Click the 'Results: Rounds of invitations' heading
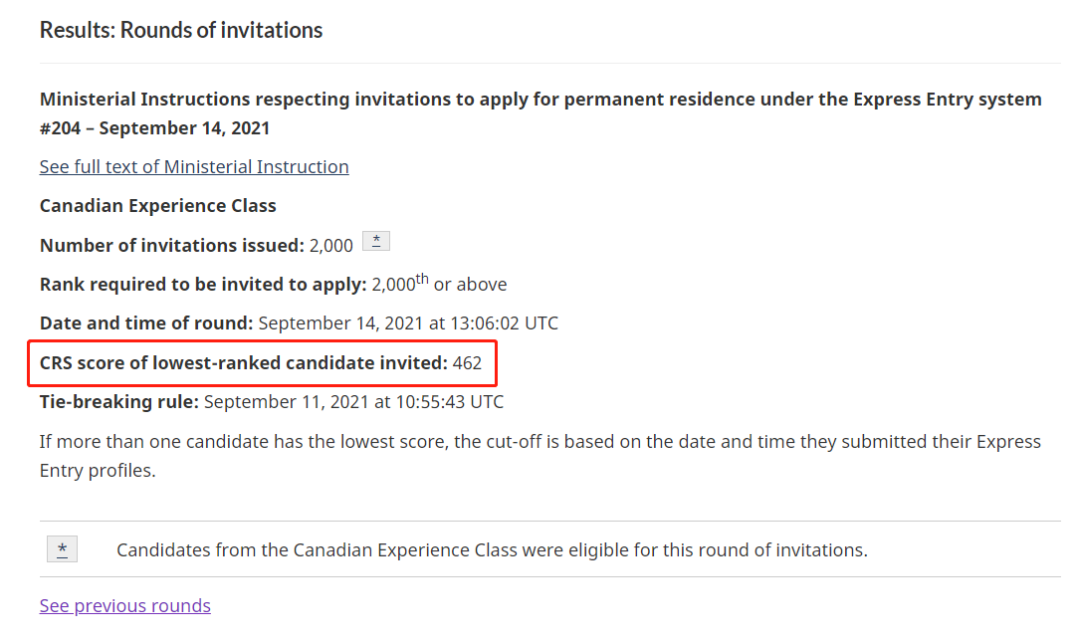The width and height of the screenshot is (1080, 643). click(x=181, y=30)
